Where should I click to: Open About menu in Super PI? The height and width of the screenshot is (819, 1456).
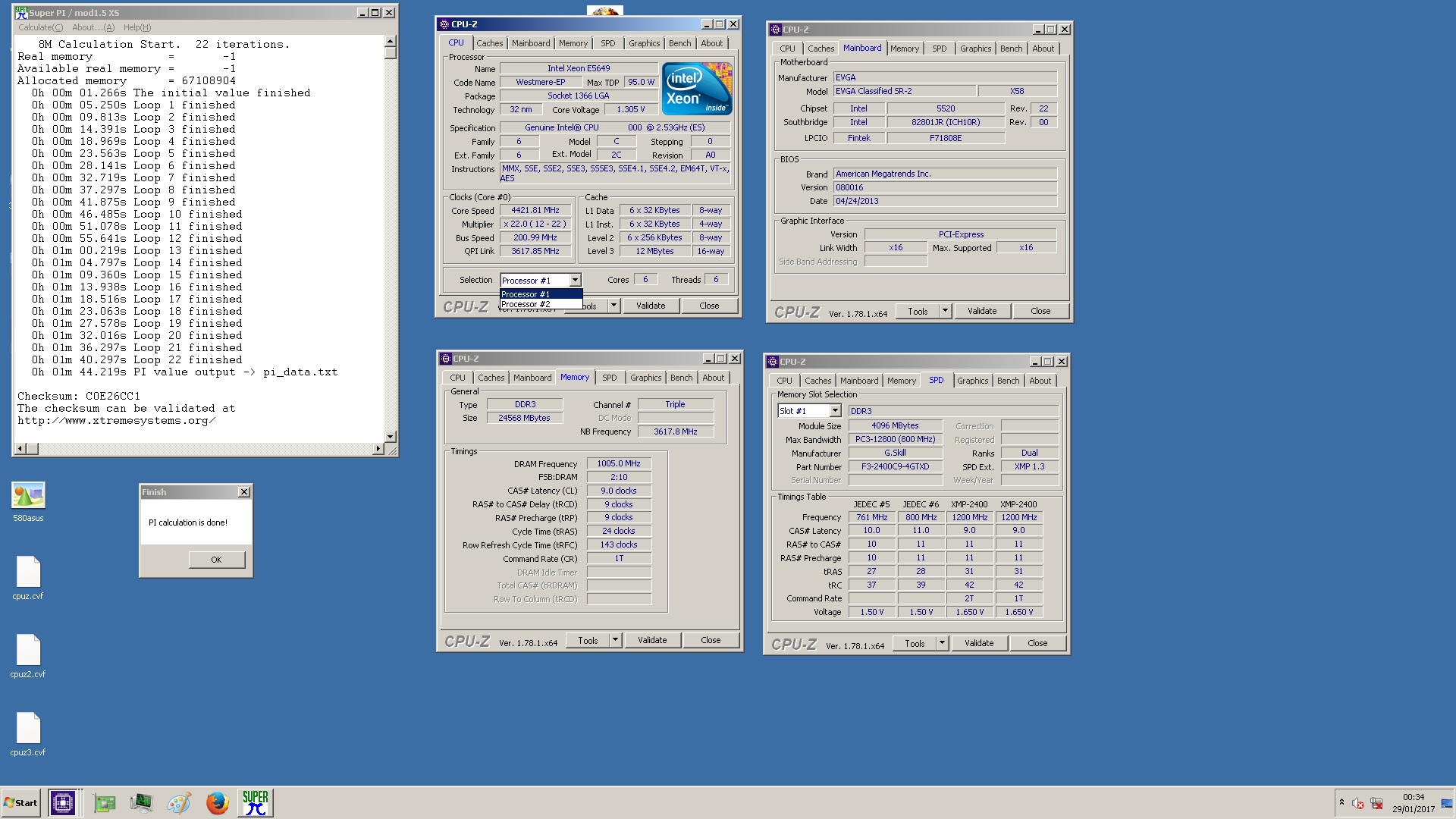click(x=93, y=27)
